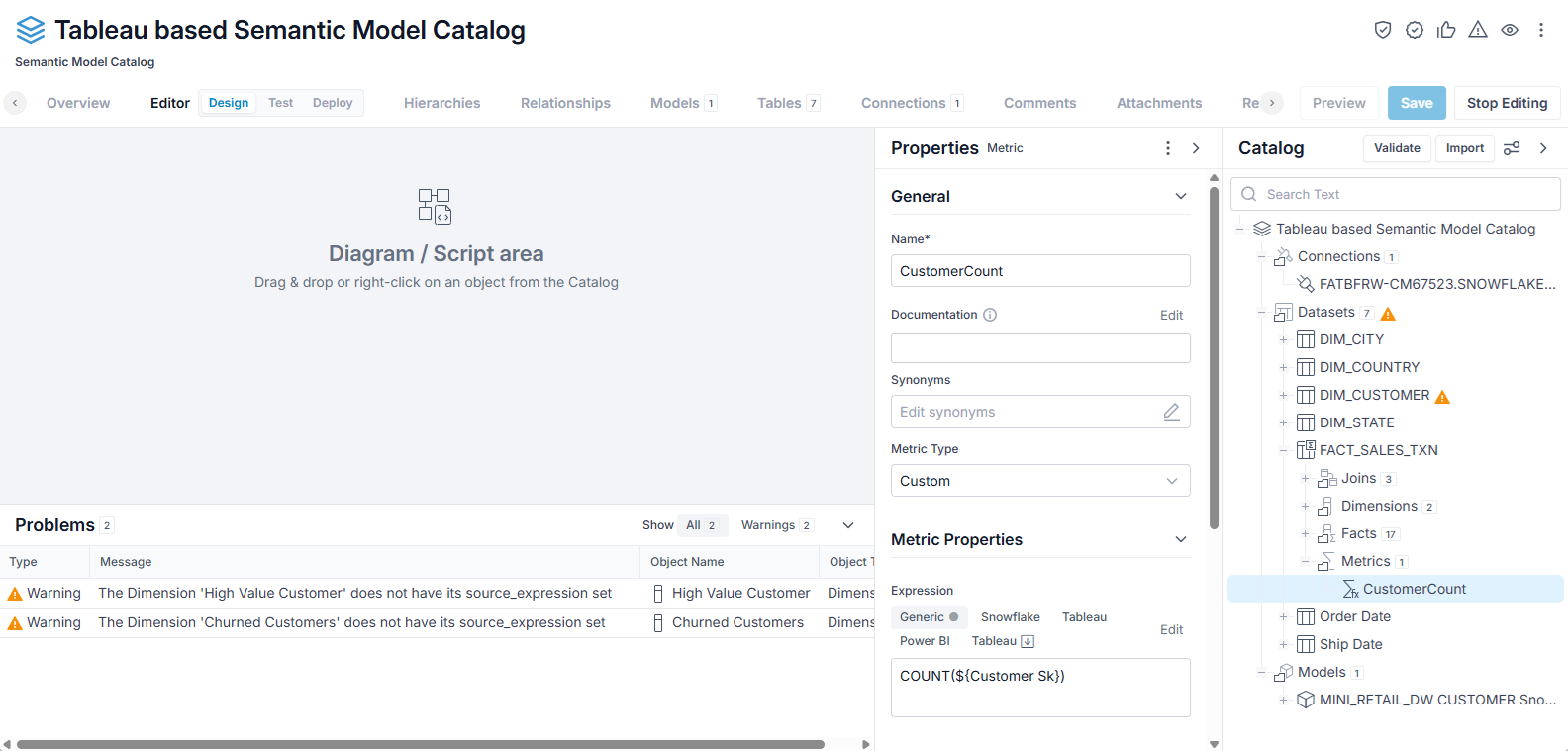
Task: Click Edit link next to Documentation
Action: pos(1171,316)
